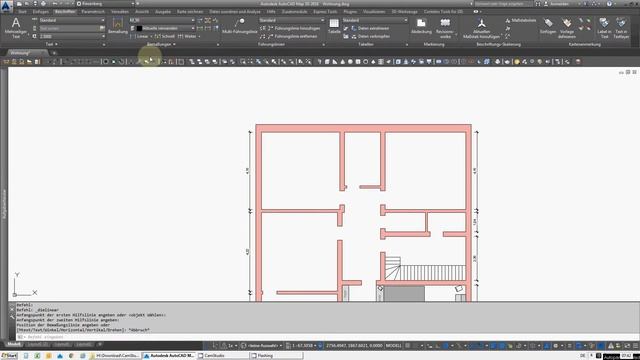Click the command line input field
The image size is (640, 360).
(327, 337)
